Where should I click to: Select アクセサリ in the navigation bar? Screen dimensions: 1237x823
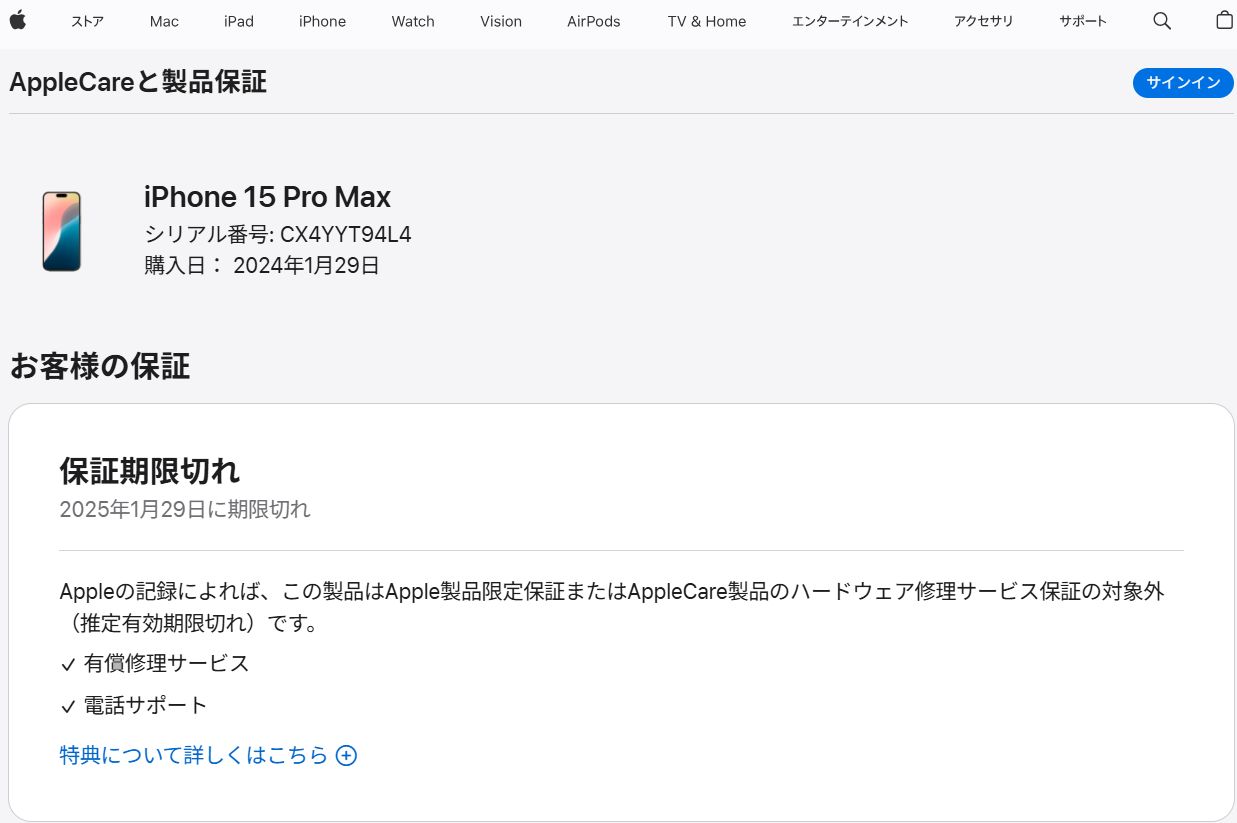tap(984, 21)
